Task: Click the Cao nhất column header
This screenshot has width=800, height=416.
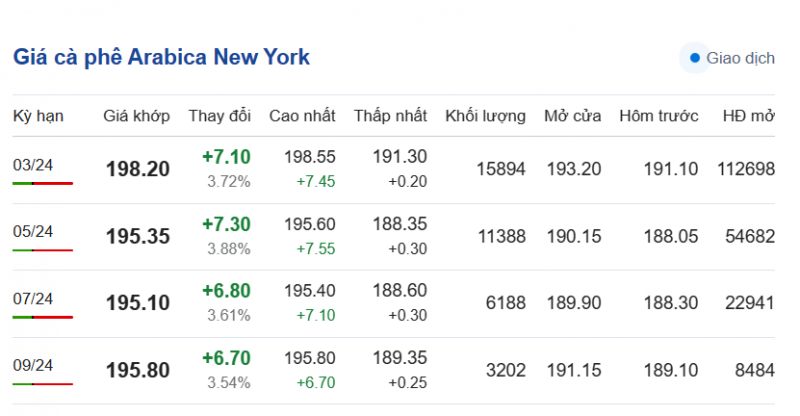Action: coord(302,116)
